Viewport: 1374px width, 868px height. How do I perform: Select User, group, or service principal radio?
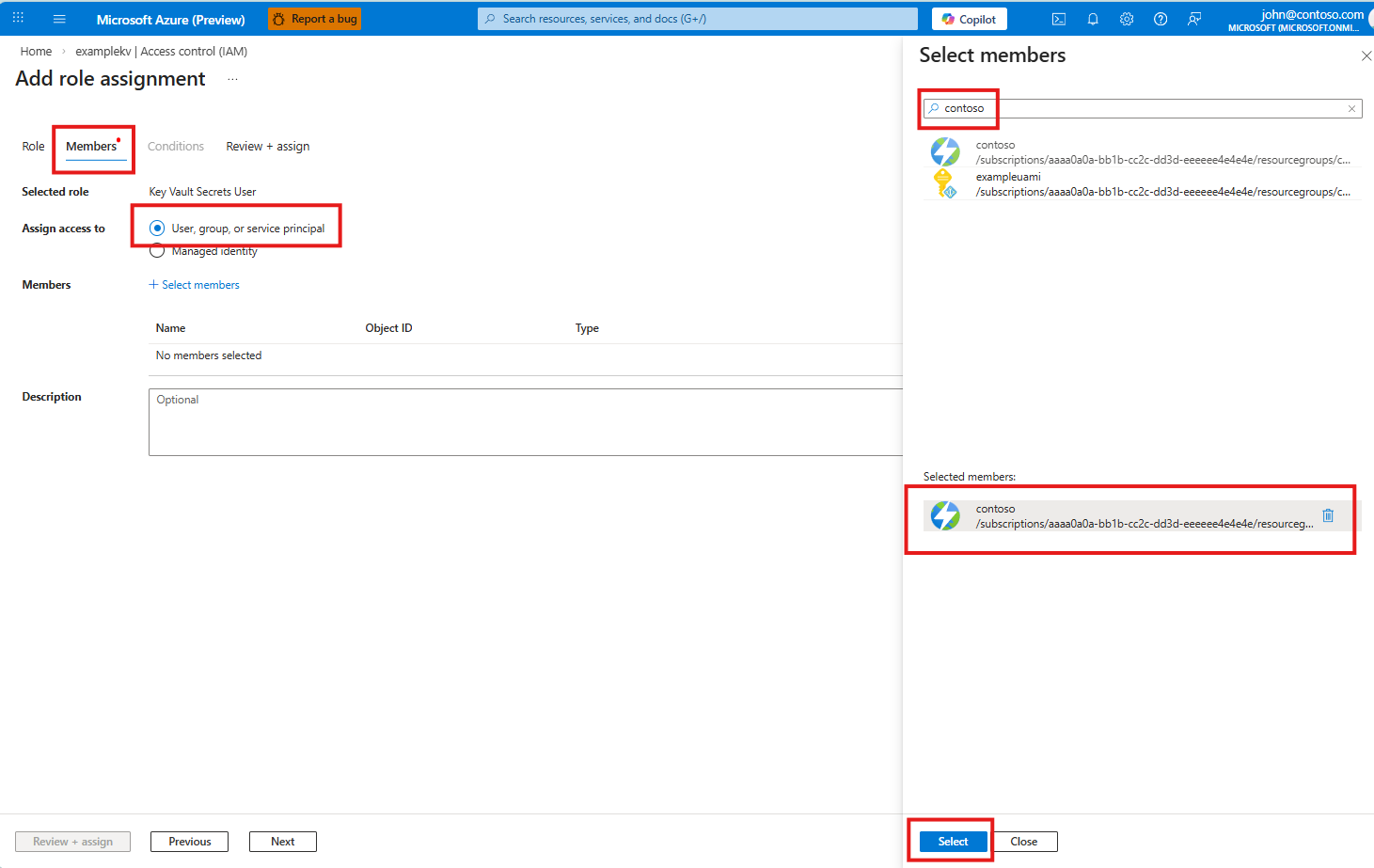pyautogui.click(x=157, y=229)
